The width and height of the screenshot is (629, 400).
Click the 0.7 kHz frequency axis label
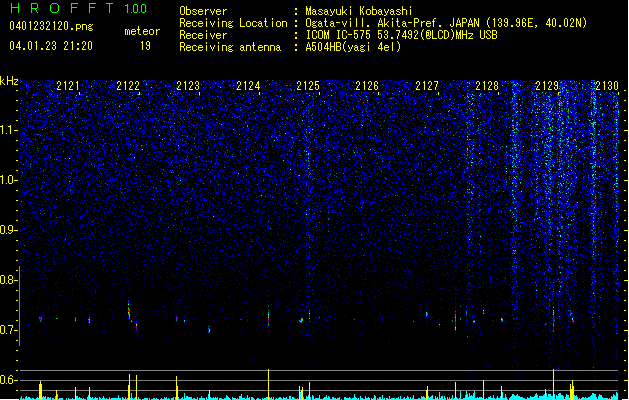(8, 330)
